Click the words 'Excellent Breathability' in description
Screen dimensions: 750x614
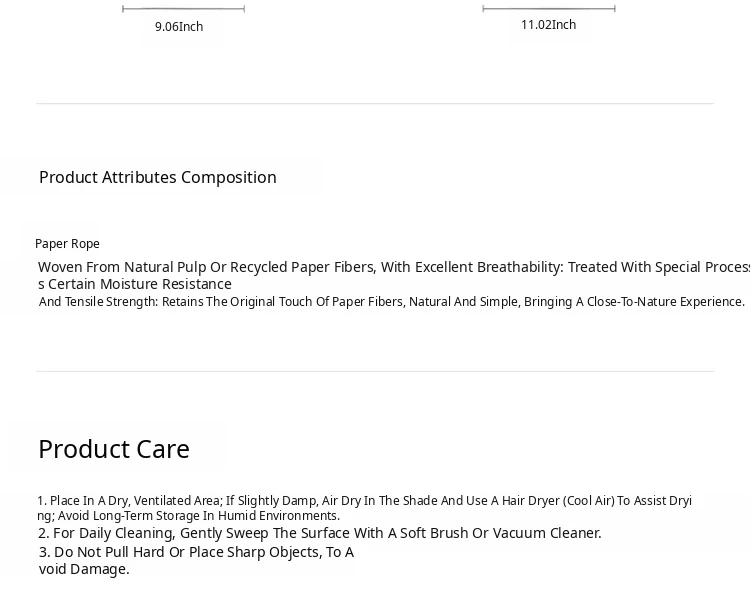(489, 267)
